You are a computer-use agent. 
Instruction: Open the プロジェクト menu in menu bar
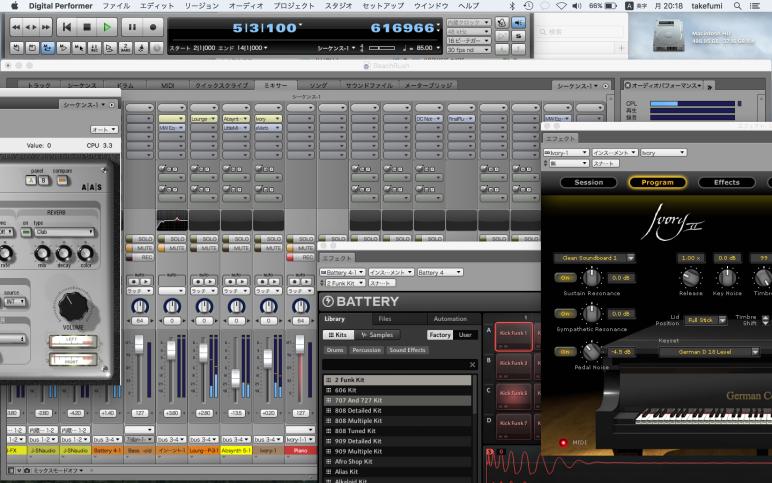(293, 6)
